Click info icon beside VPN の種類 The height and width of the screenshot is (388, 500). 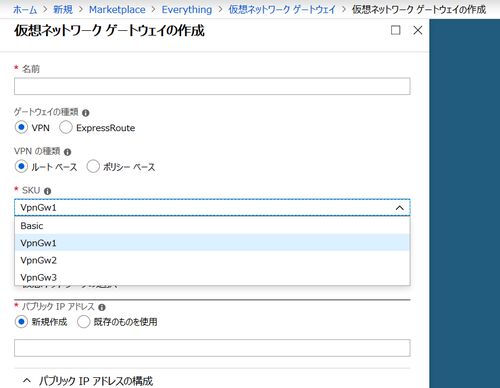pos(67,152)
